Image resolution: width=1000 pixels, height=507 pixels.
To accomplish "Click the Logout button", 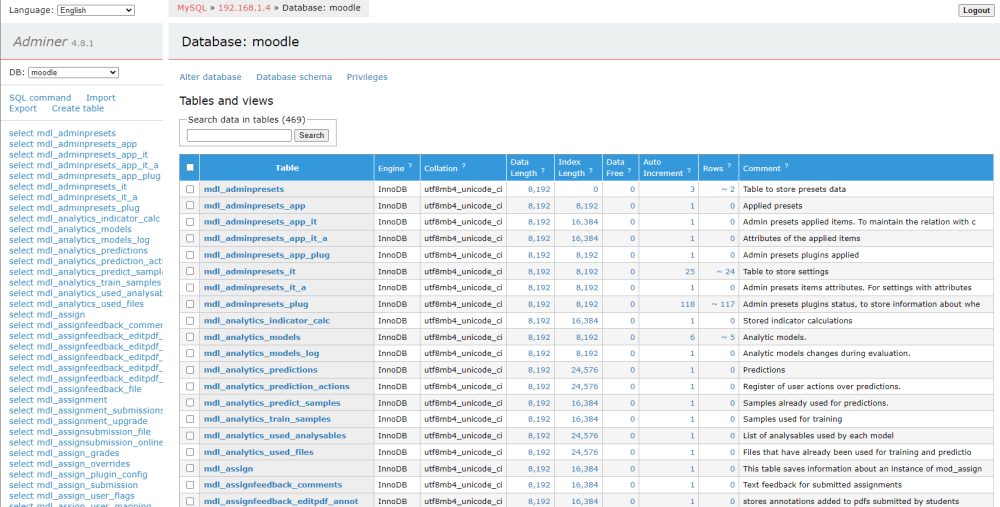I will [976, 10].
